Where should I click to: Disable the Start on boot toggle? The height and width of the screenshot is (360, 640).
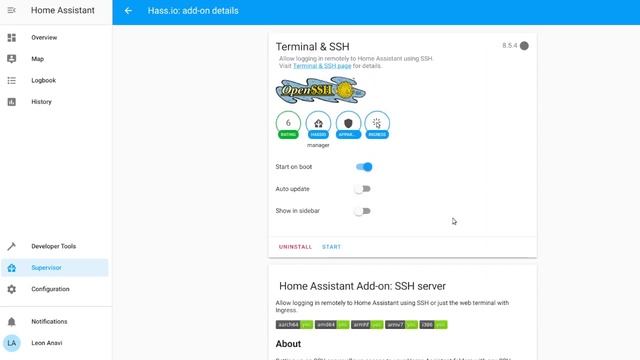364,167
